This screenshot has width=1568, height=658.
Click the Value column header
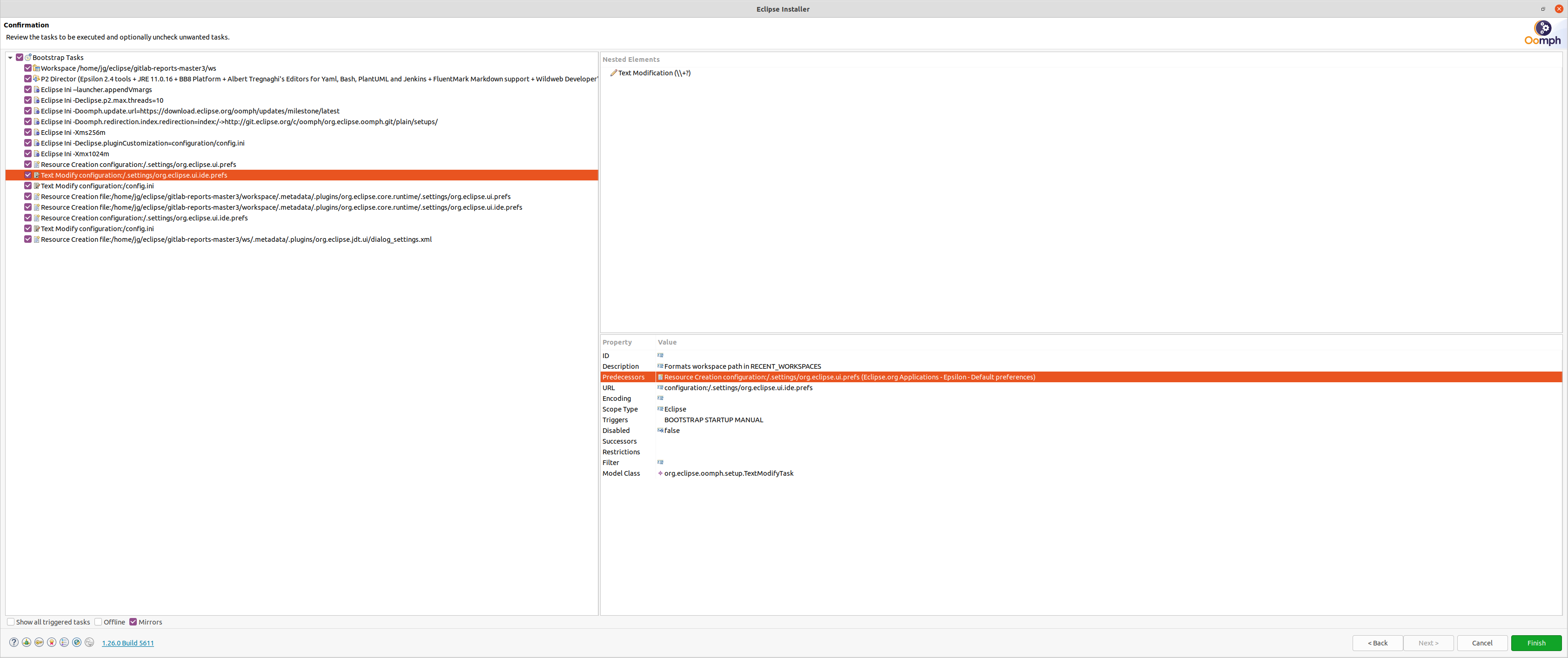tap(667, 342)
